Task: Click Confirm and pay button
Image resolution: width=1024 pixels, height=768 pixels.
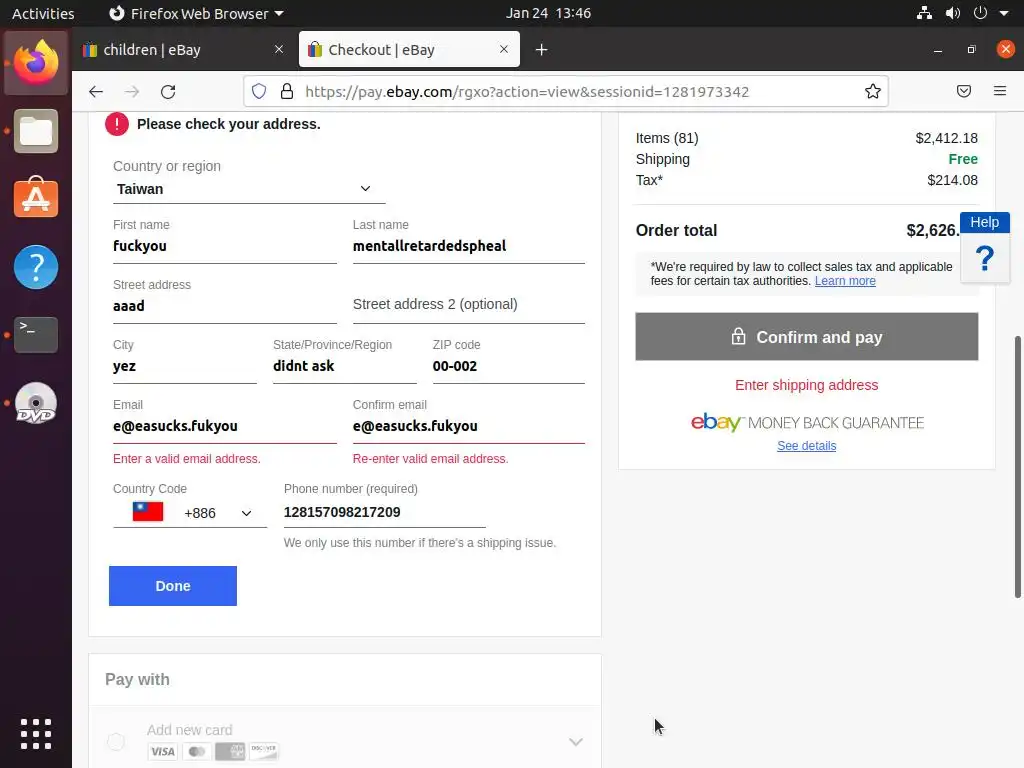Action: click(x=807, y=337)
